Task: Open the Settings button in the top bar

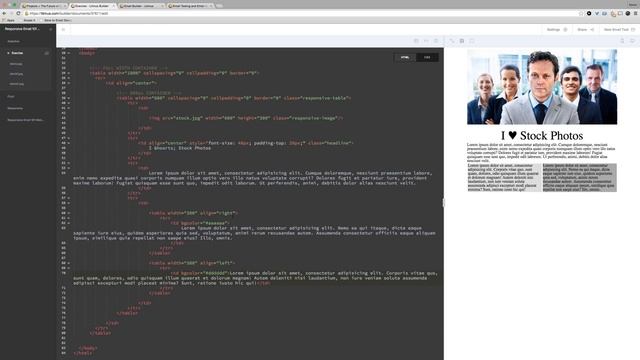Action: (x=557, y=30)
